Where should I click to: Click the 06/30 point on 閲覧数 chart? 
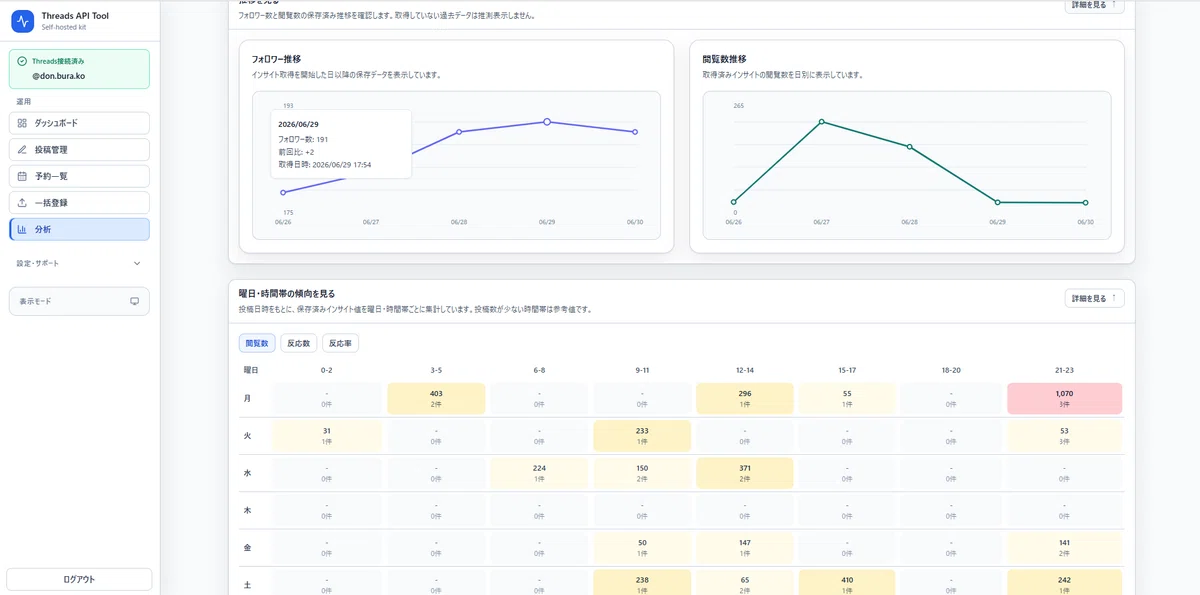point(1086,203)
